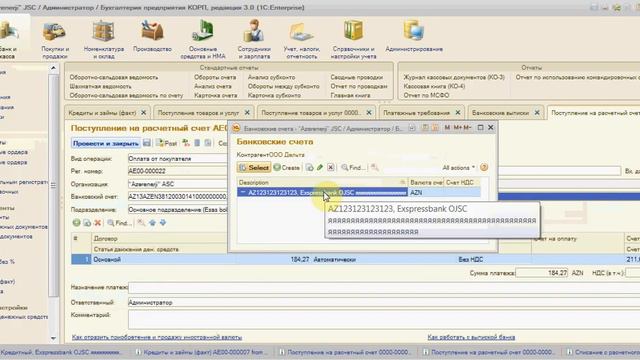Open link about приобретение и продажу иностранной валюты

point(157,337)
